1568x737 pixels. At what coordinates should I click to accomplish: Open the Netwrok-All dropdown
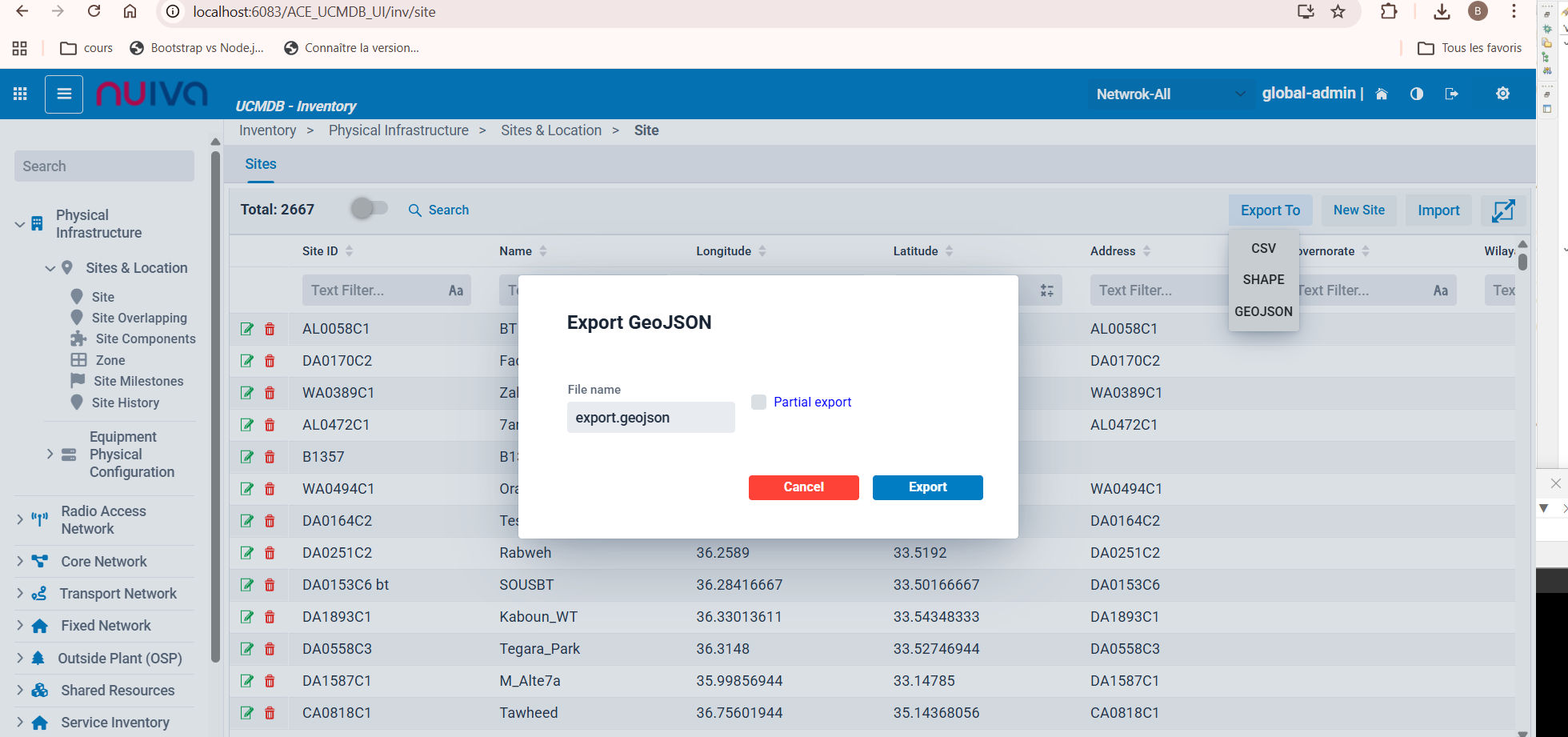tap(1169, 94)
